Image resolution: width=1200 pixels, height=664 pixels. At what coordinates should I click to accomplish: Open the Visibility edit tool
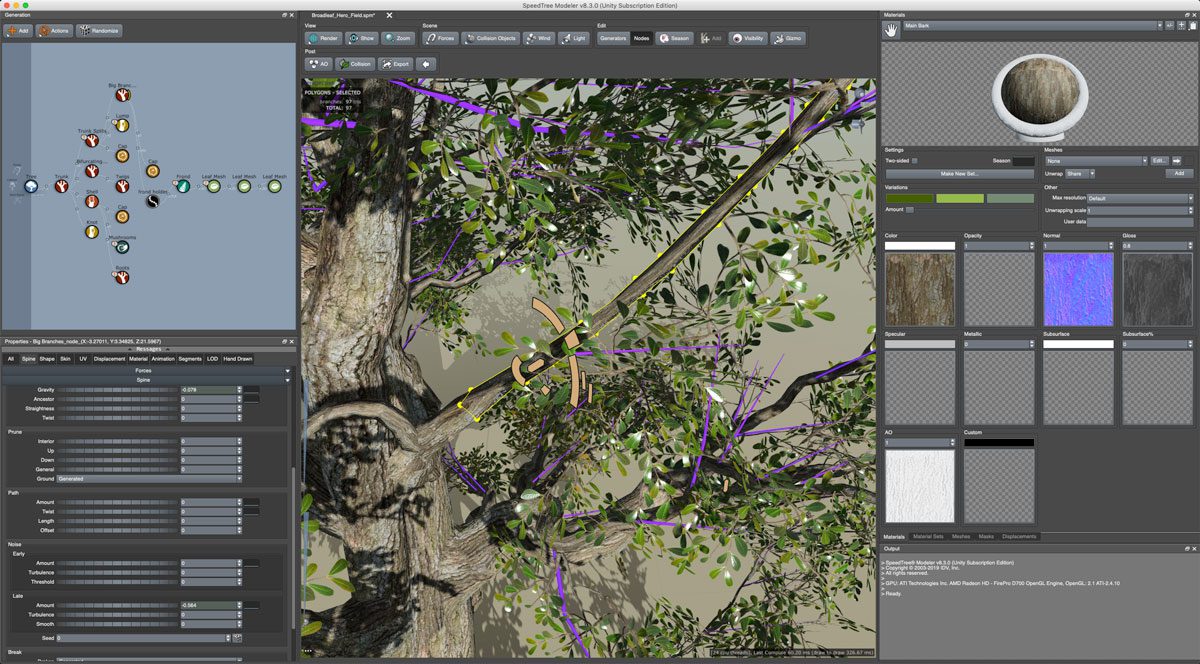point(748,38)
